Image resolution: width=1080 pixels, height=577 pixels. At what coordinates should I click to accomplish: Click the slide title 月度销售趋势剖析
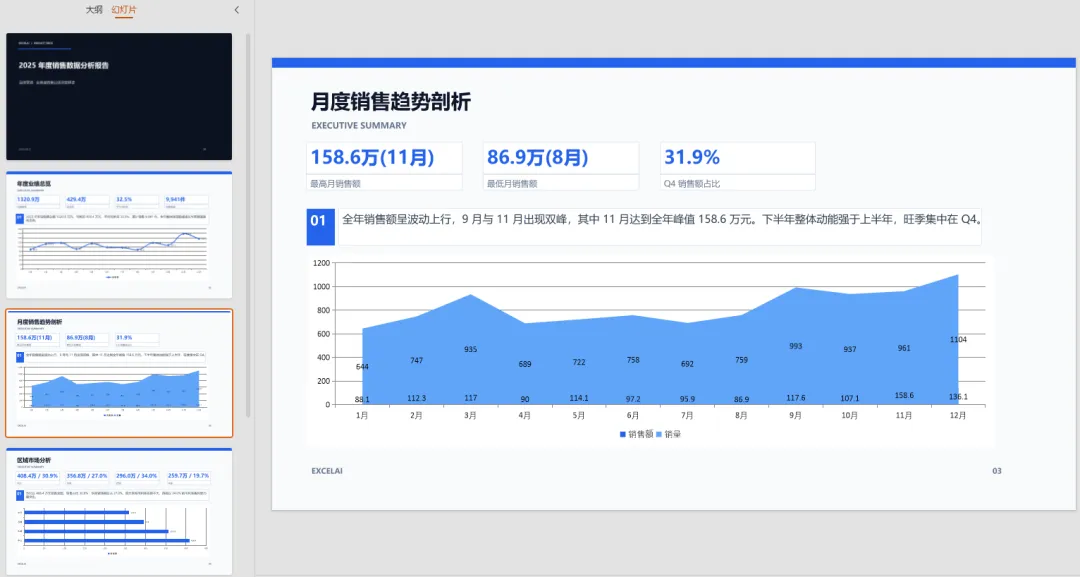point(391,102)
